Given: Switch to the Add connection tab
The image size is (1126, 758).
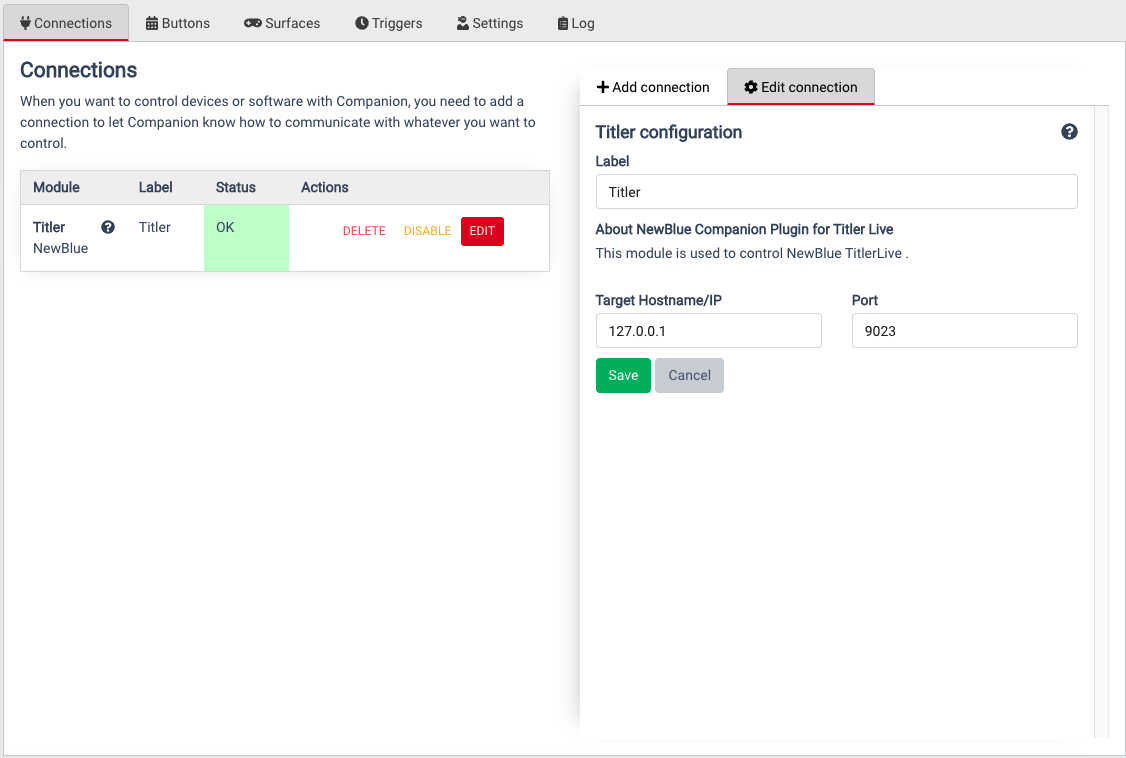Looking at the screenshot, I should 653,86.
